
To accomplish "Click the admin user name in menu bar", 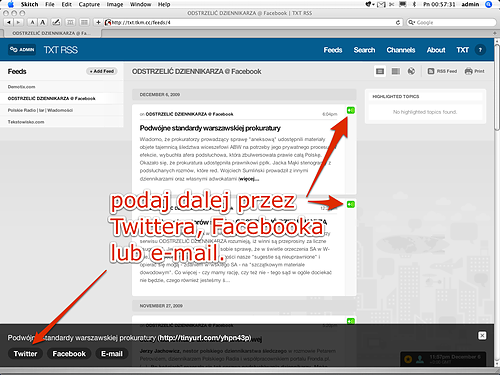I will coord(470,4).
